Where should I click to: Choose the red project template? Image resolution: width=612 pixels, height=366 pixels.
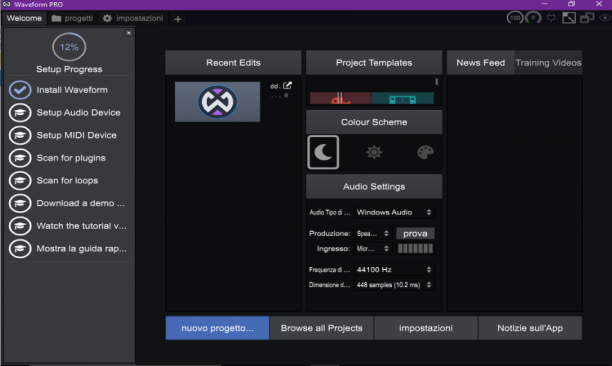(340, 98)
